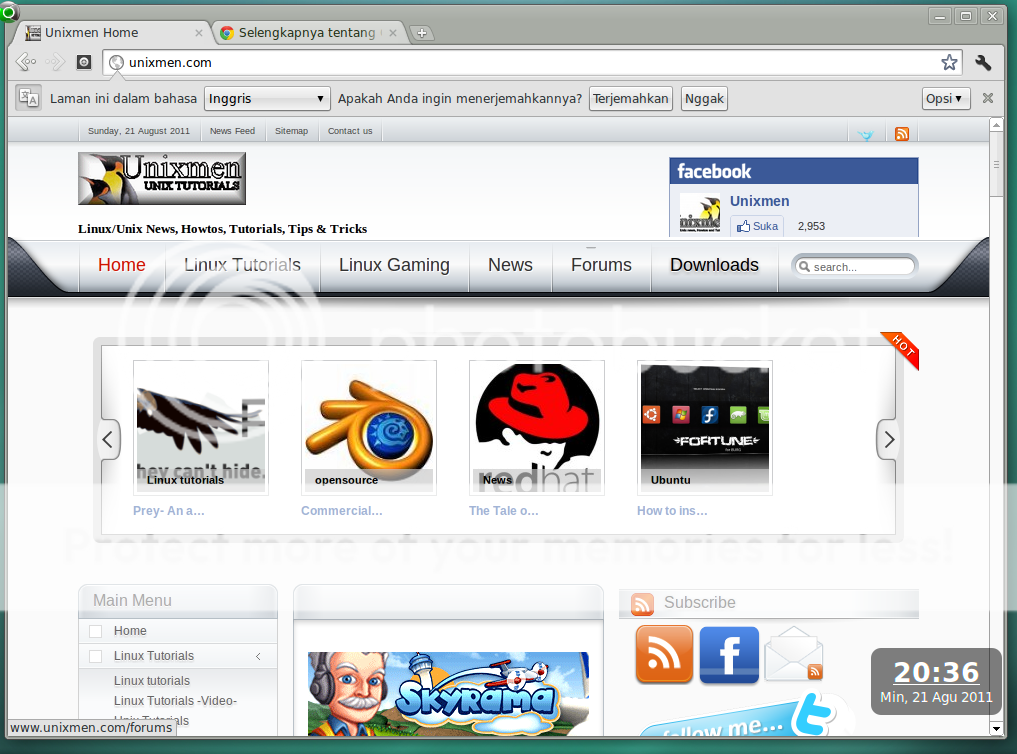Switch to the Selengkapnya tentang tab
The width and height of the screenshot is (1017, 754).
309,32
